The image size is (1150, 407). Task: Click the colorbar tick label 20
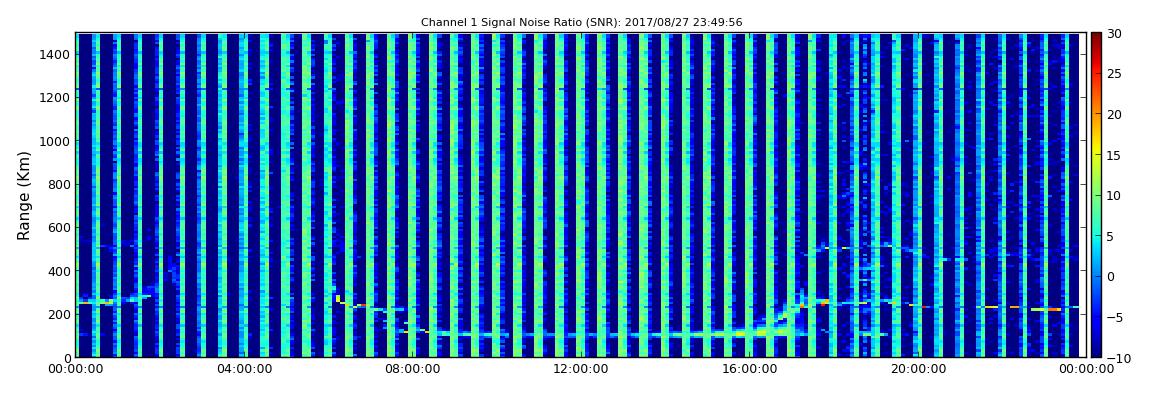click(1113, 114)
